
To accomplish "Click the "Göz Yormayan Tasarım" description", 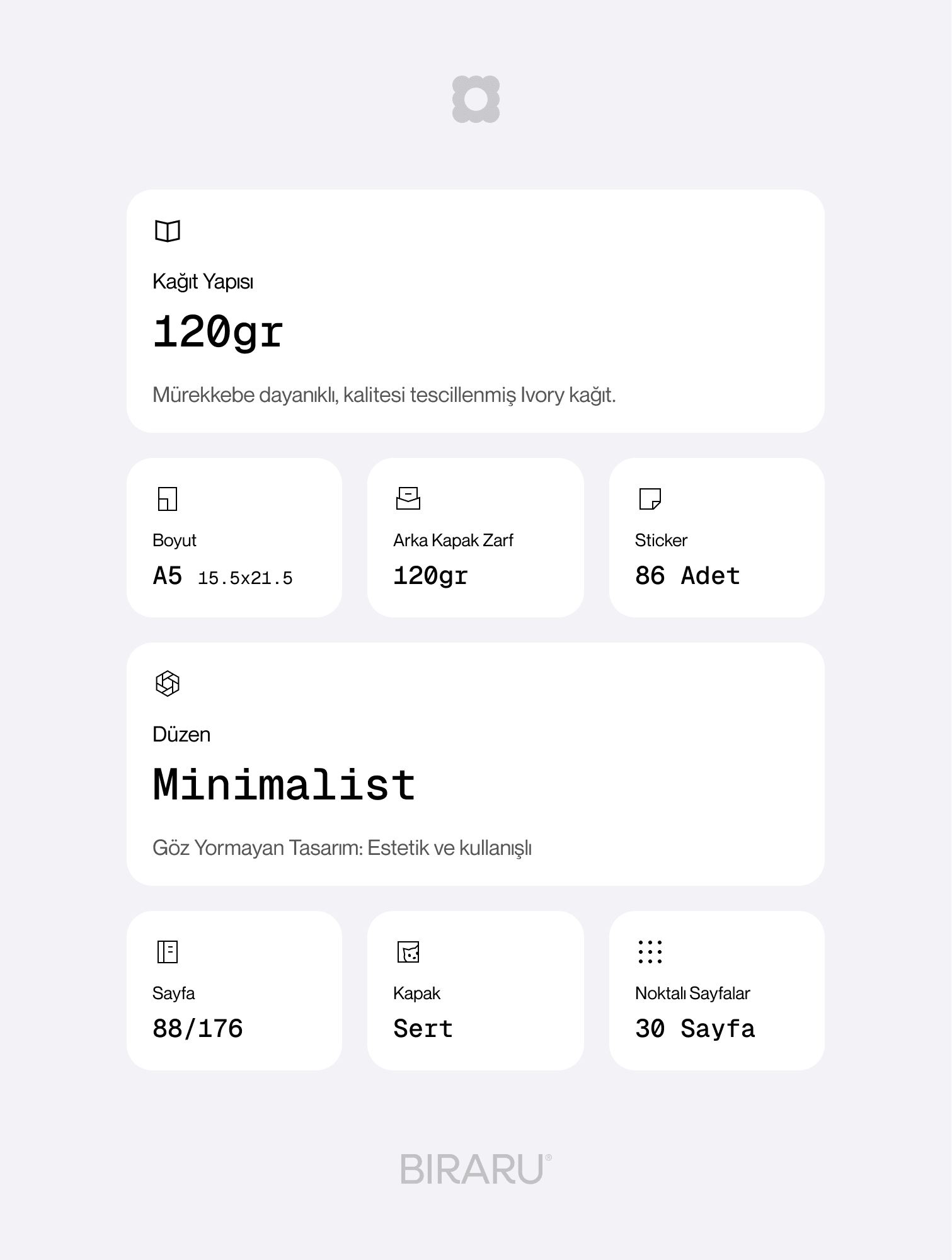I will click(x=342, y=848).
